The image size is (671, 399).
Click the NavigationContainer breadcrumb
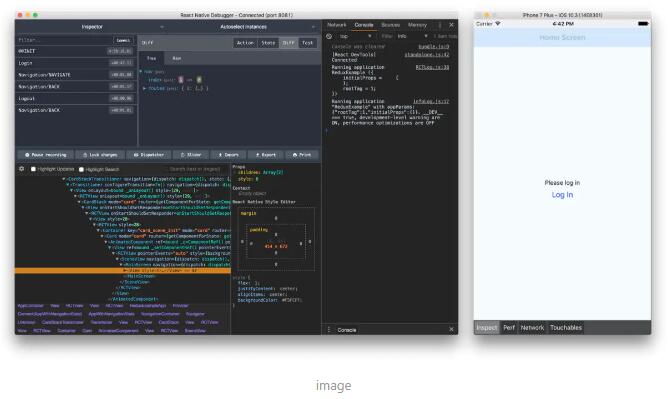coord(160,314)
